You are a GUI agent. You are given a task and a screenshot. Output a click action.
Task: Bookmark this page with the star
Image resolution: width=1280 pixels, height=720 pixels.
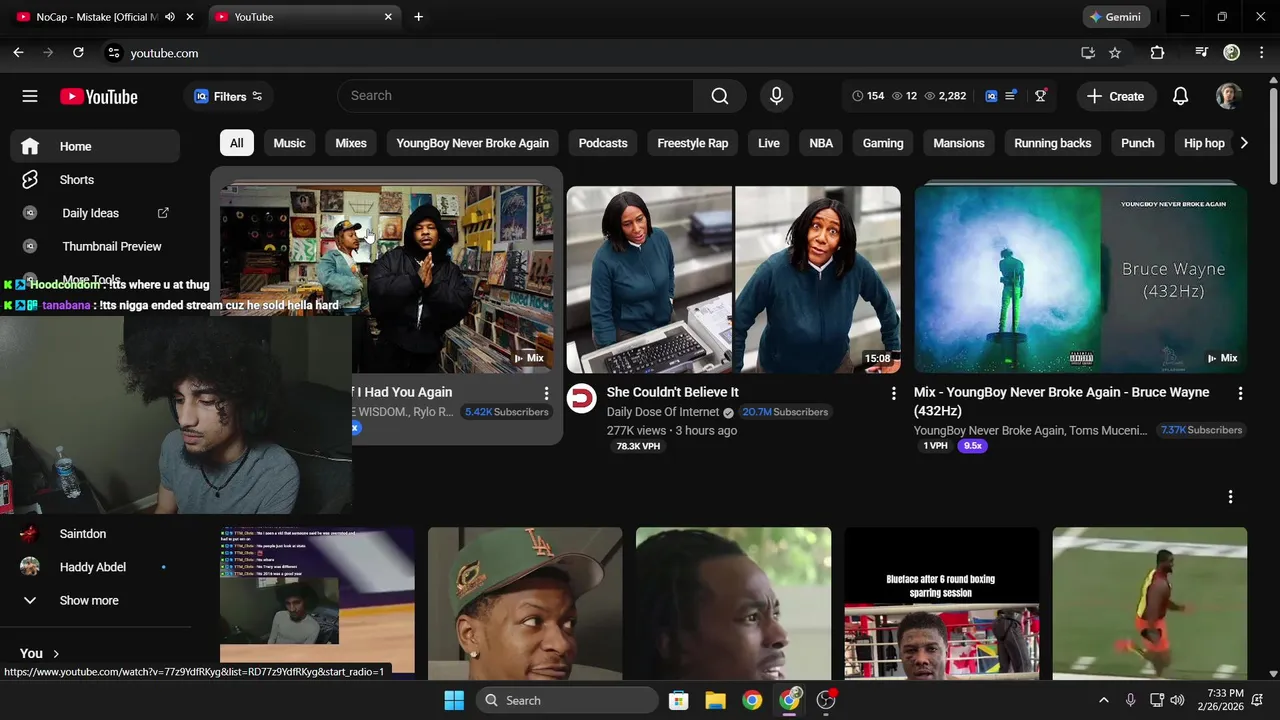click(x=1115, y=53)
